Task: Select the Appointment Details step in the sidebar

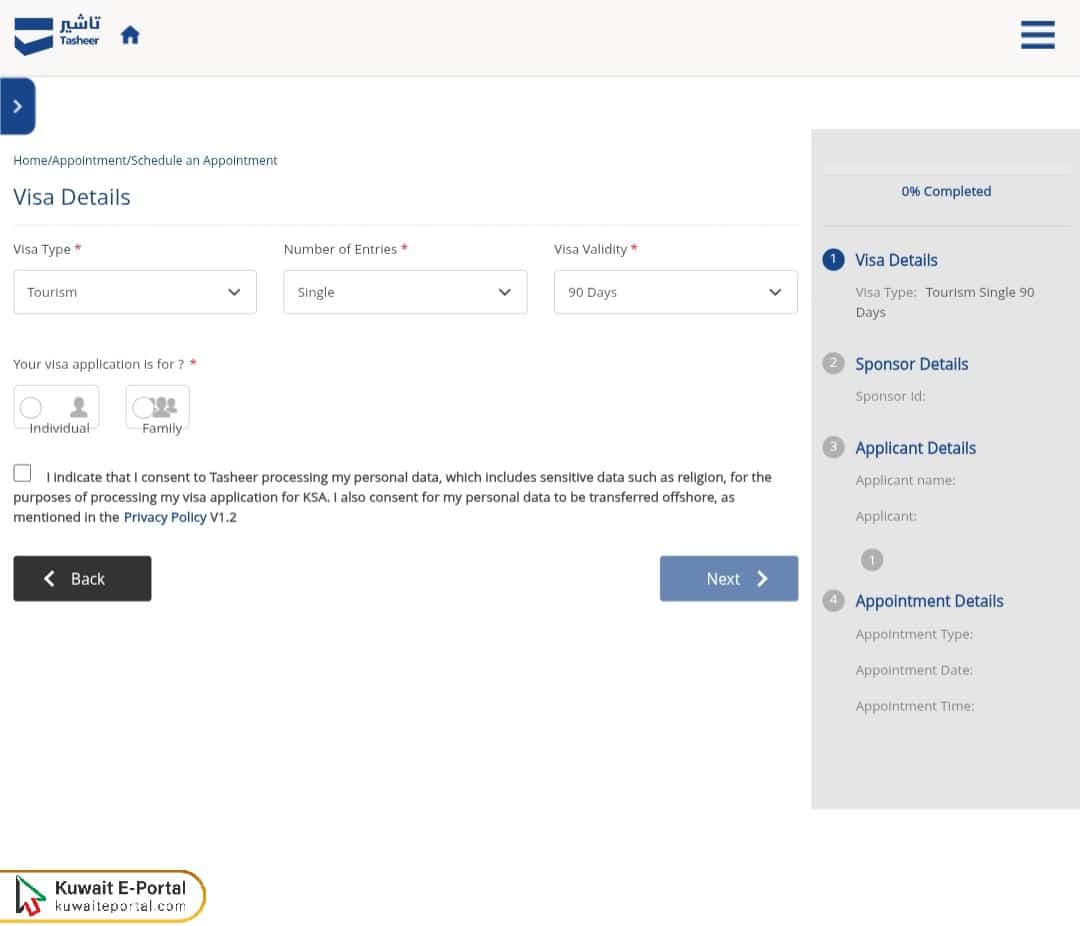Action: tap(929, 600)
